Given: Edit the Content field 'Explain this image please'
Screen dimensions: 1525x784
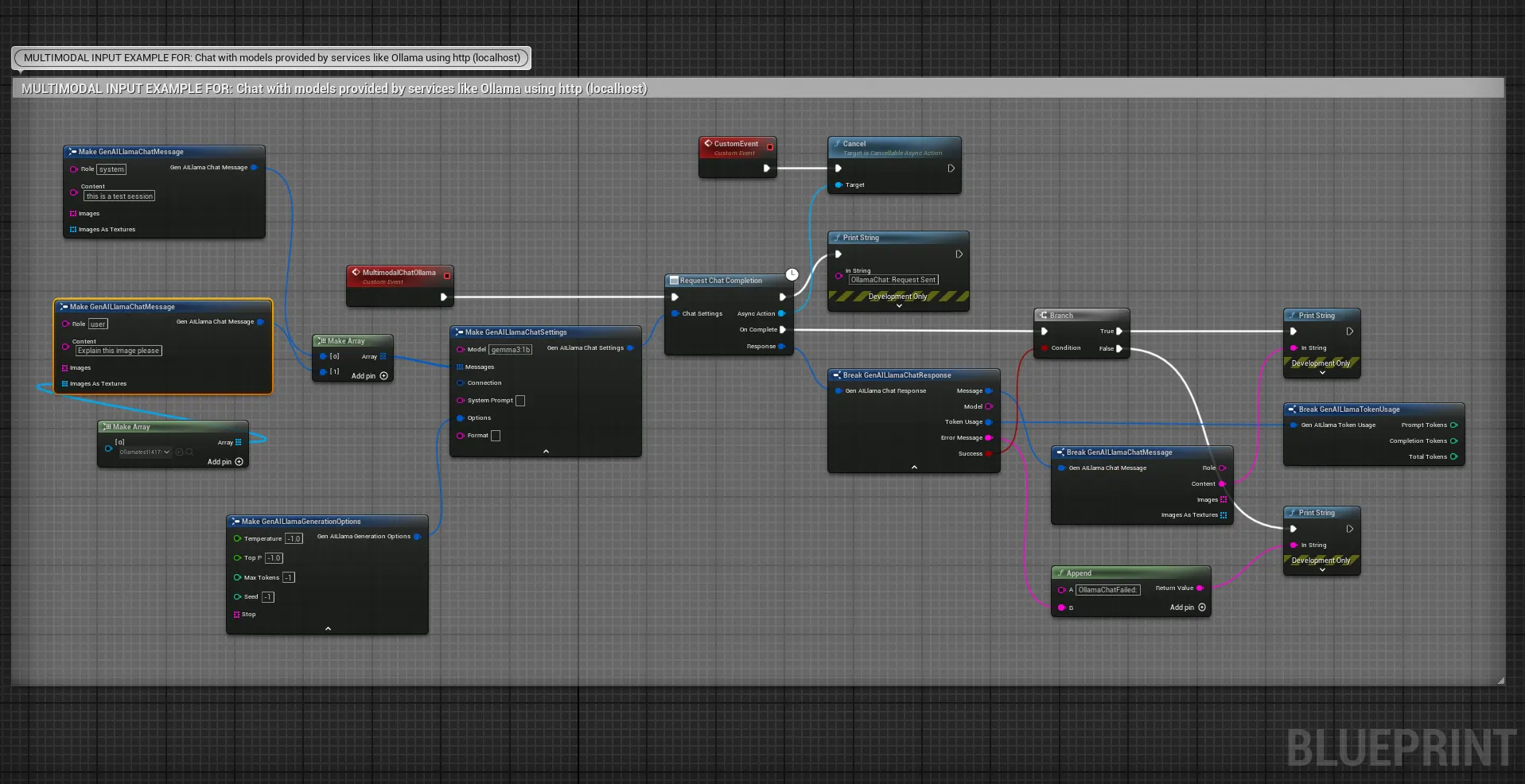Looking at the screenshot, I should (x=119, y=351).
